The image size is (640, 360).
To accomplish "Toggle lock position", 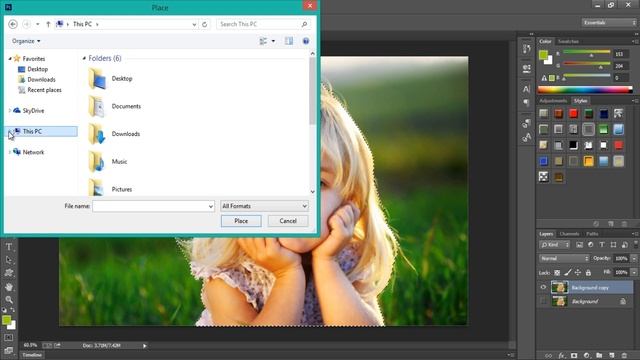I will click(x=578, y=273).
